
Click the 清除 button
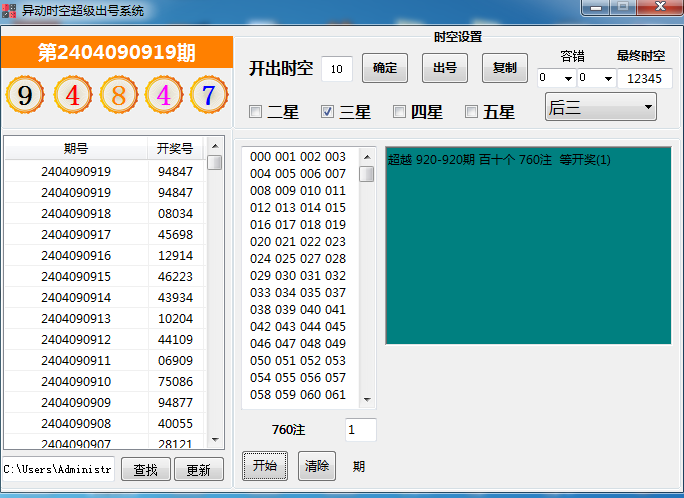pos(317,466)
